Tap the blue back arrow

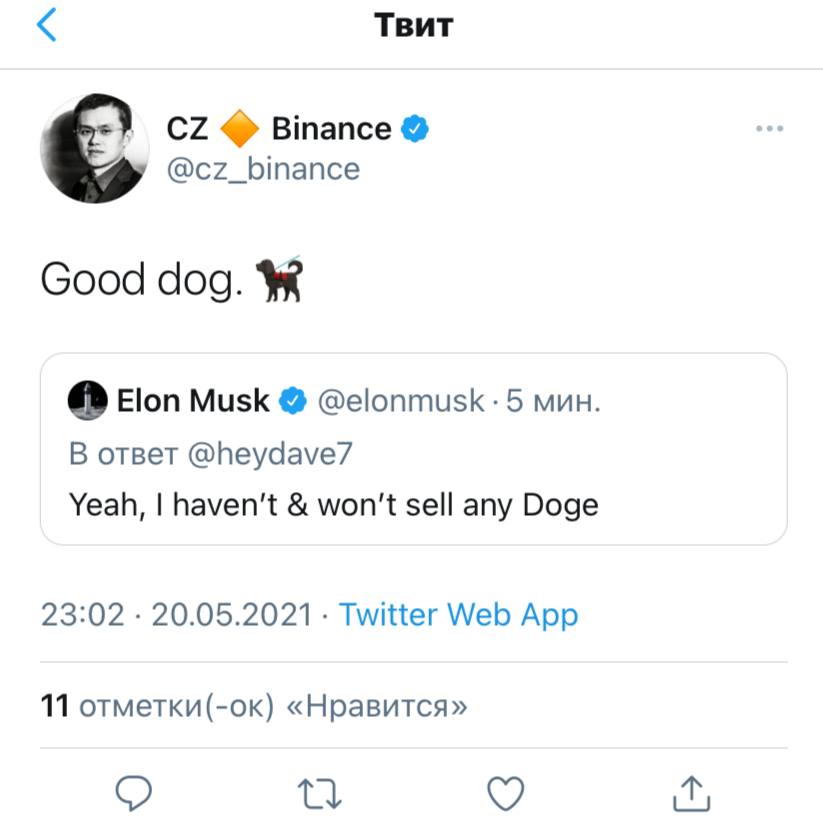click(x=46, y=25)
